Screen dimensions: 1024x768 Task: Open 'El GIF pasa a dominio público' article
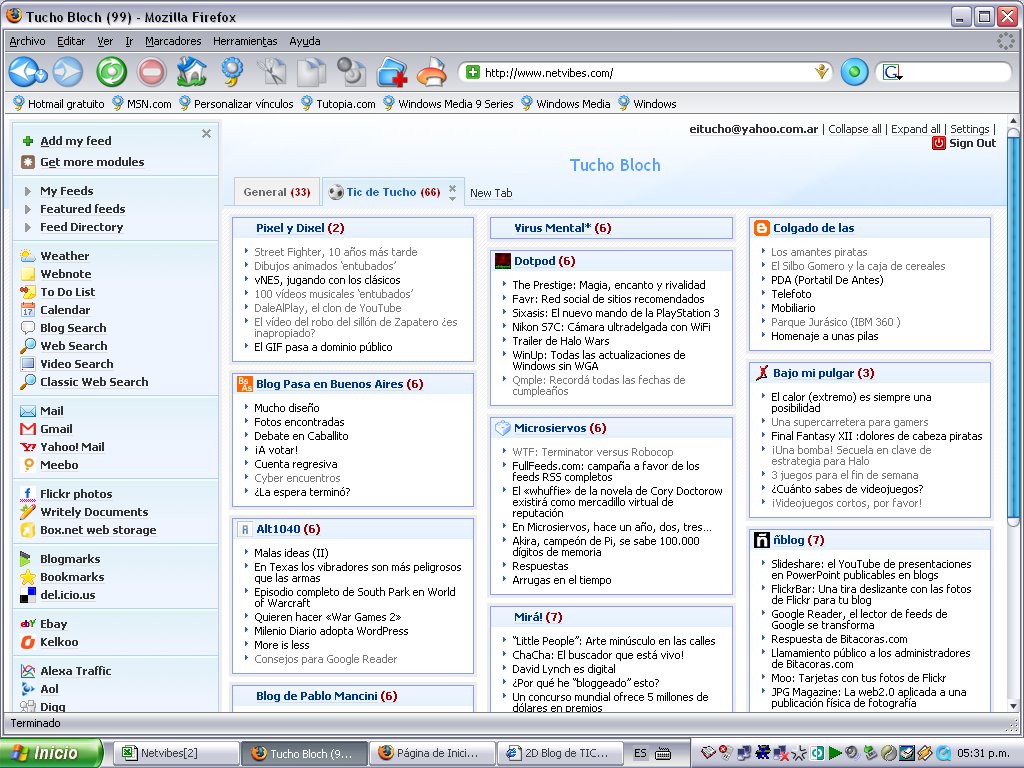tap(323, 347)
